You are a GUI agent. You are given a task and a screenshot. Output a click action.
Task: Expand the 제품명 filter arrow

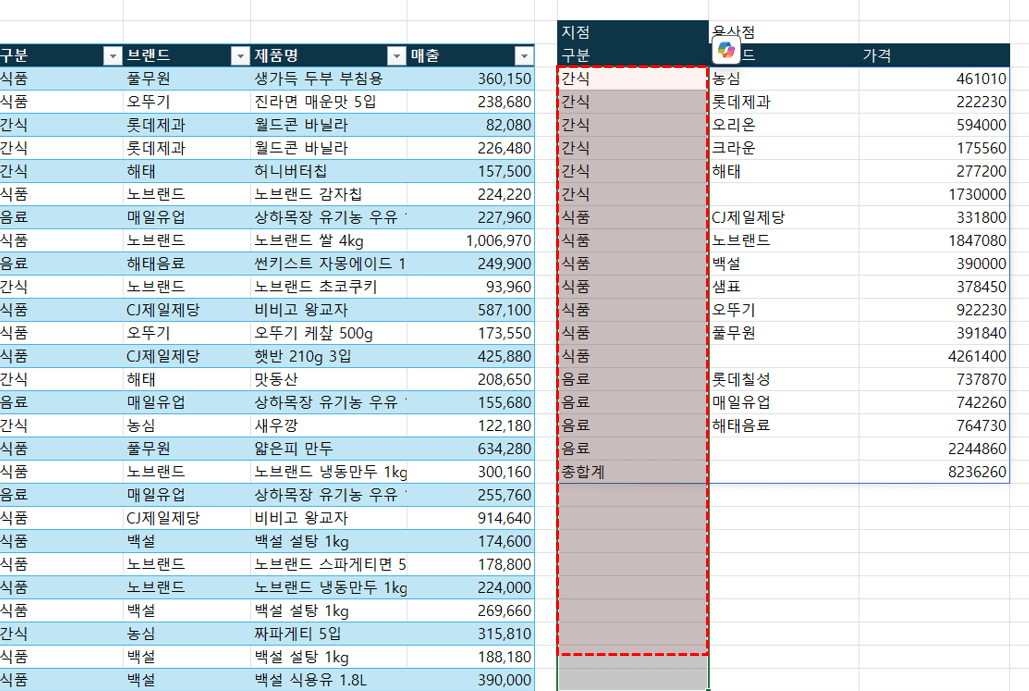point(397,56)
